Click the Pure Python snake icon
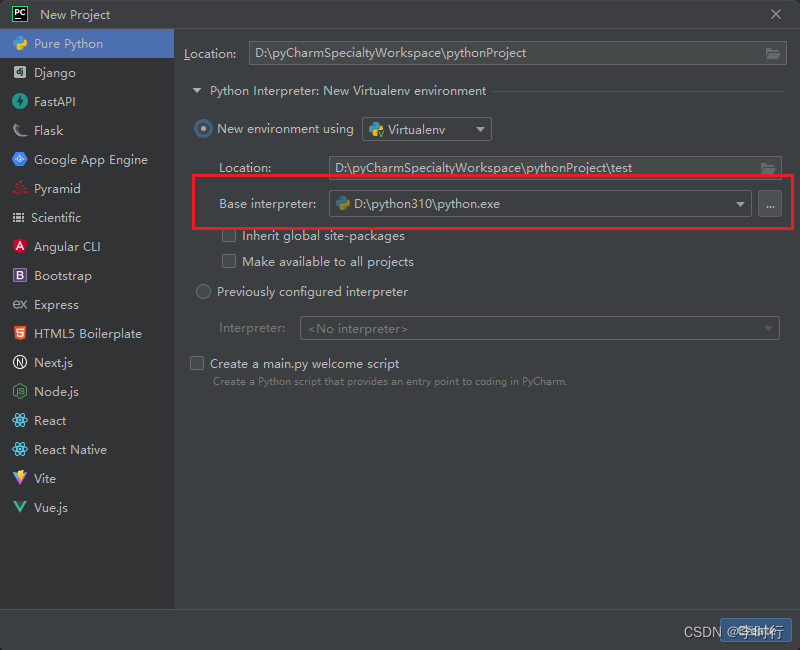 (x=20, y=43)
